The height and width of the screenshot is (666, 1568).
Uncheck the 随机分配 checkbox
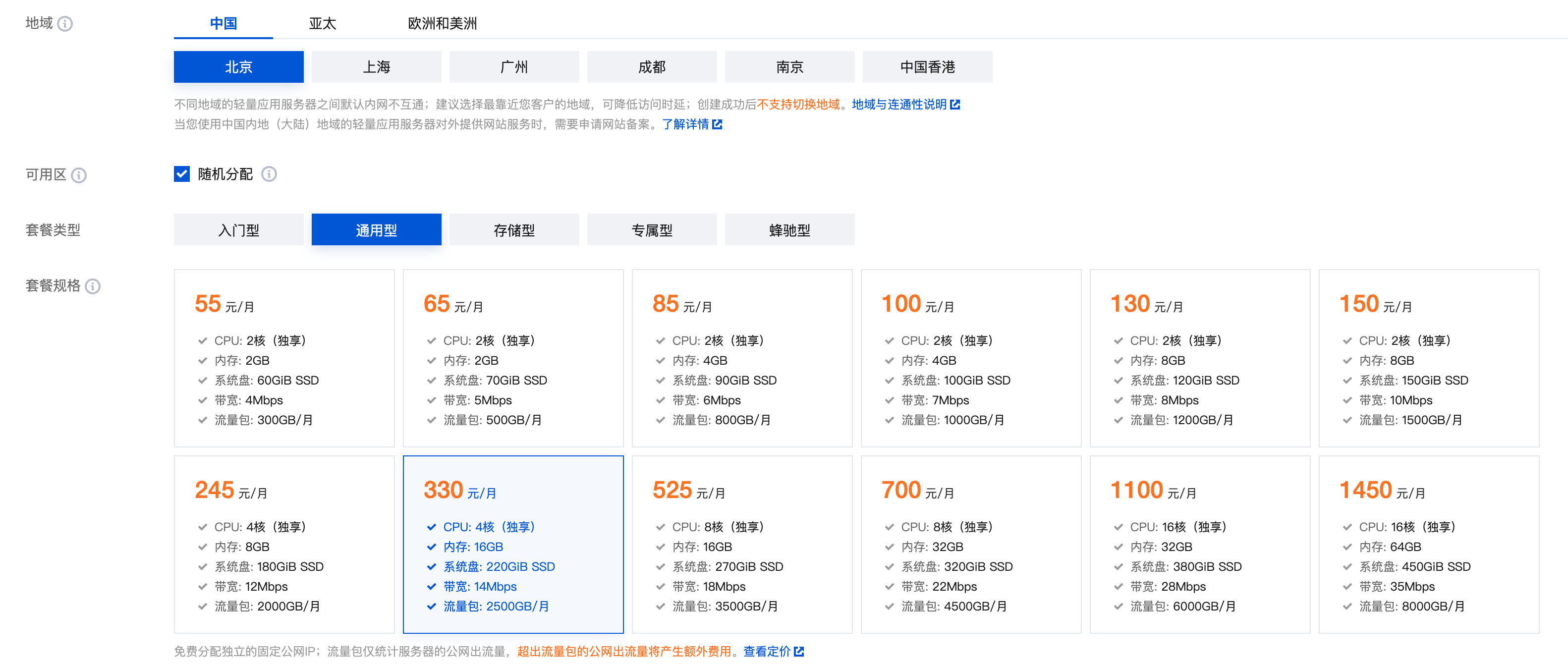click(181, 174)
